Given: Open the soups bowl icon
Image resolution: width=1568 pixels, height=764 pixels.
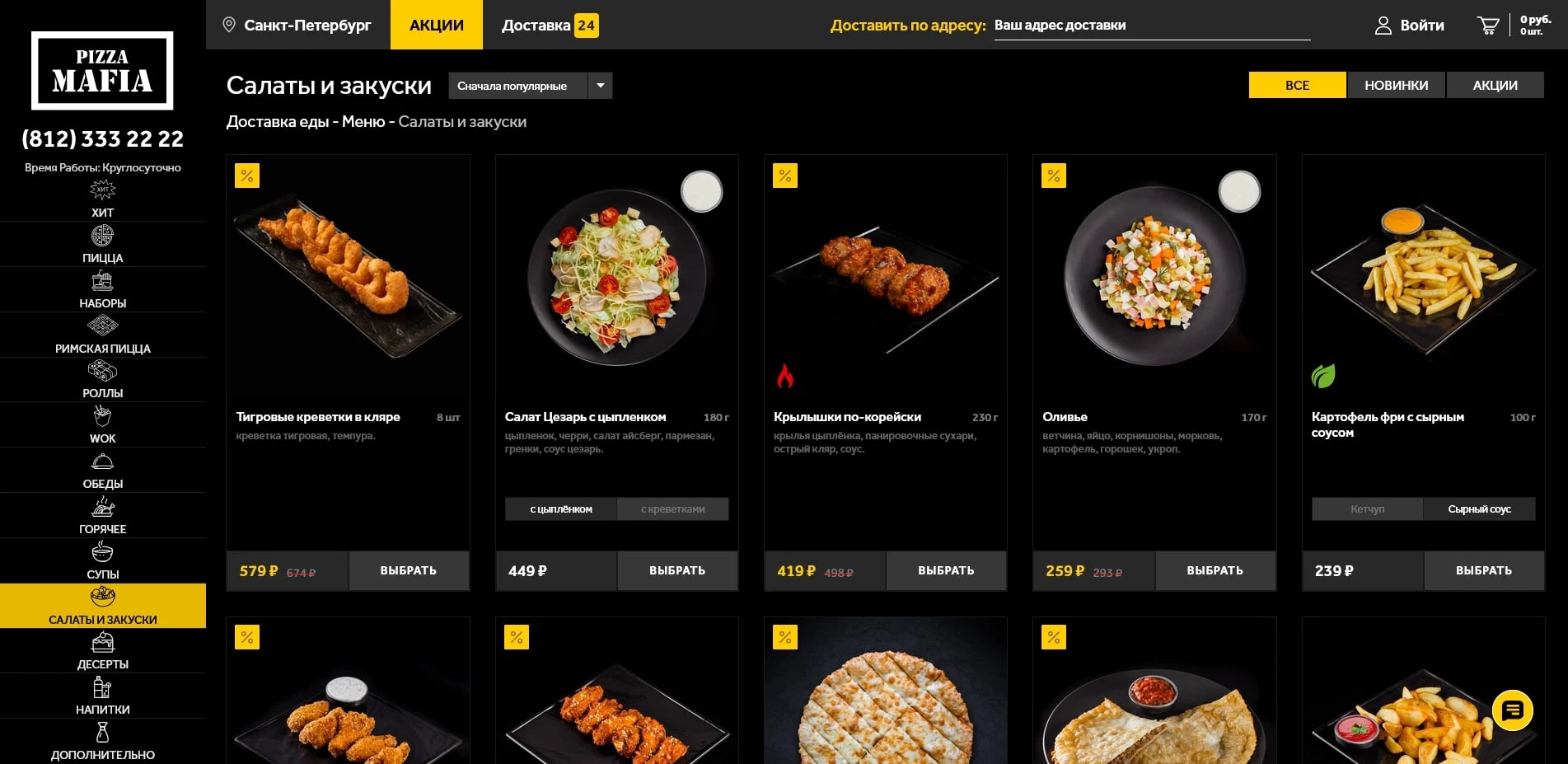Looking at the screenshot, I should tap(102, 551).
